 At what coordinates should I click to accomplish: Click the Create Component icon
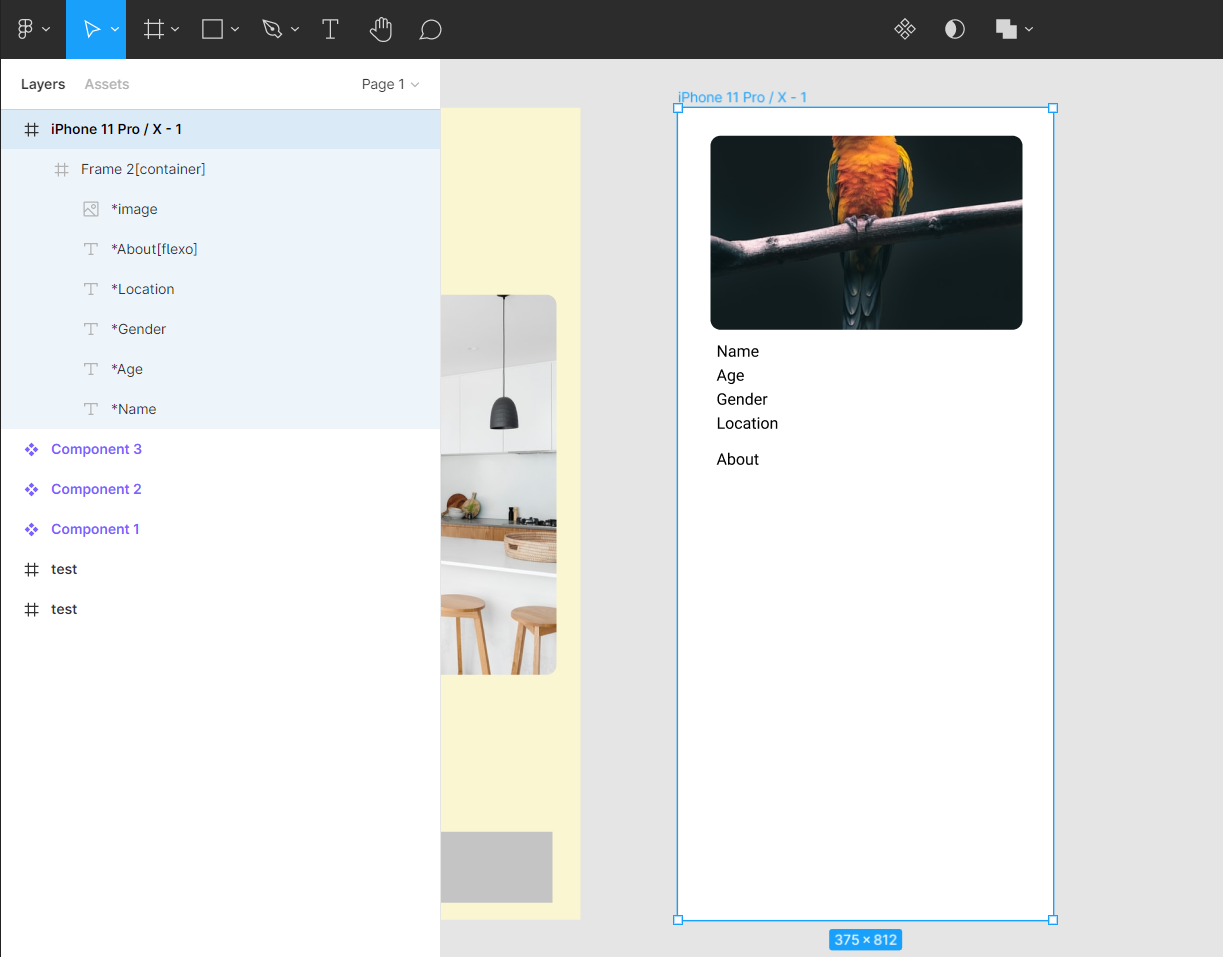[905, 30]
